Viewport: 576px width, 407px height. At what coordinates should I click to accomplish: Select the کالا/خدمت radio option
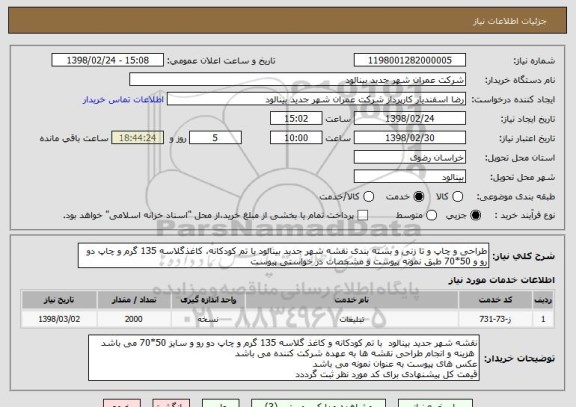(x=368, y=197)
